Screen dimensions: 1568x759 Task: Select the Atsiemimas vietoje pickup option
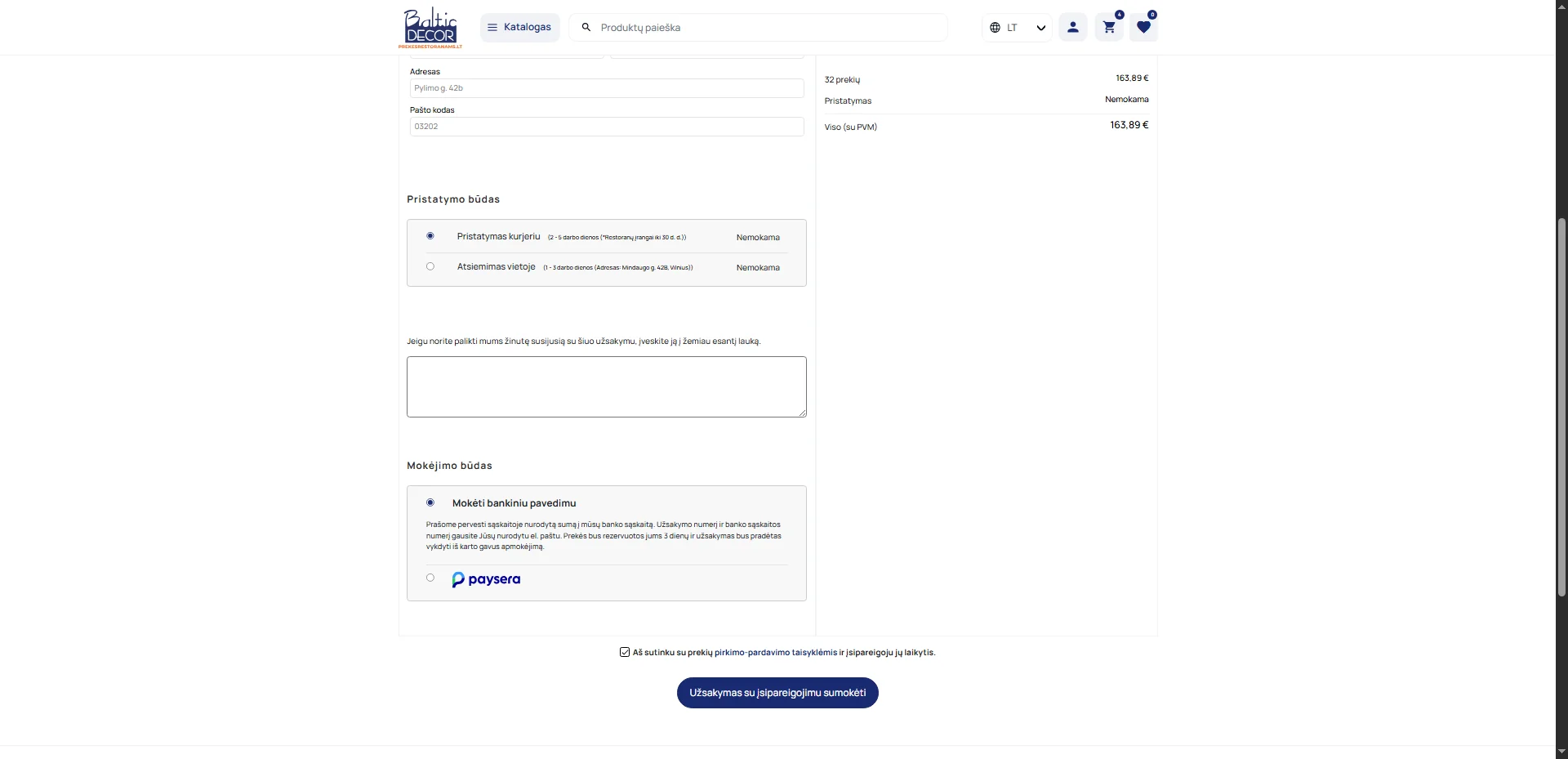point(430,266)
